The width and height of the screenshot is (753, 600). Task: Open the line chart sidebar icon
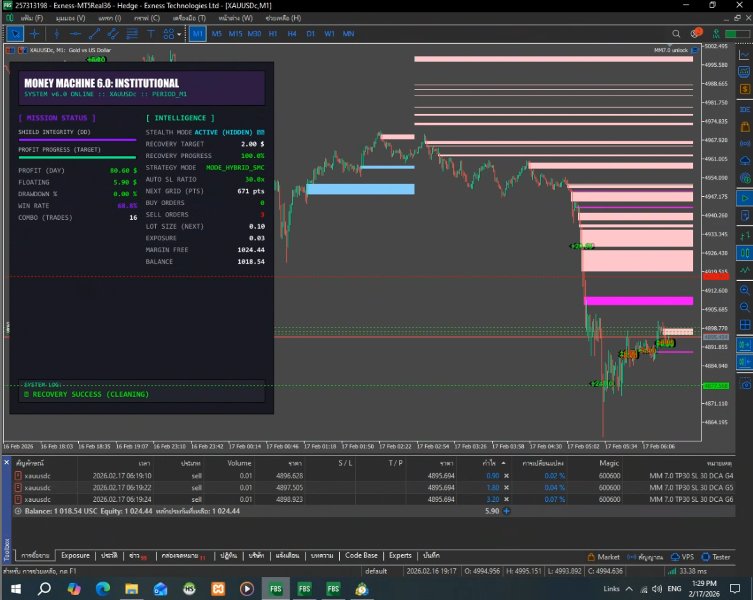(x=744, y=55)
